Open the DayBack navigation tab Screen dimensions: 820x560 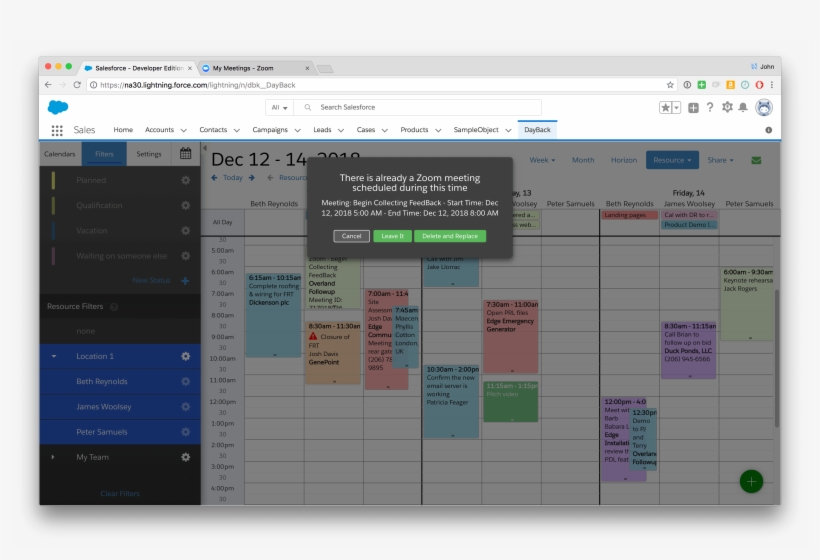coord(537,130)
